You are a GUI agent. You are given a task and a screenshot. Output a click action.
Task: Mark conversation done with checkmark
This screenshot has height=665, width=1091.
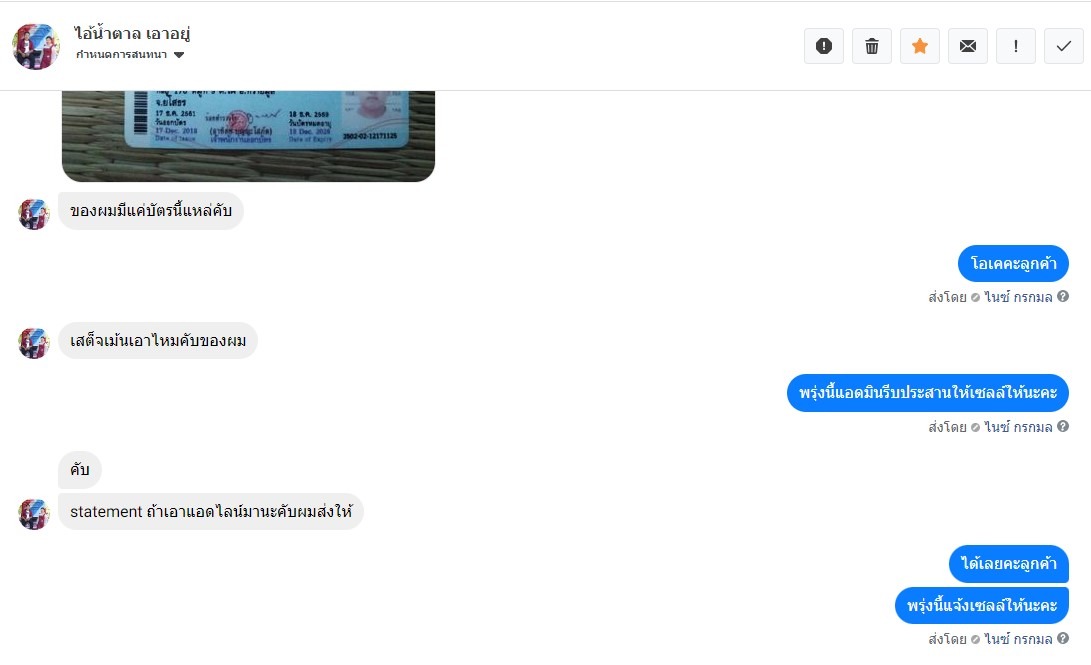click(x=1064, y=46)
